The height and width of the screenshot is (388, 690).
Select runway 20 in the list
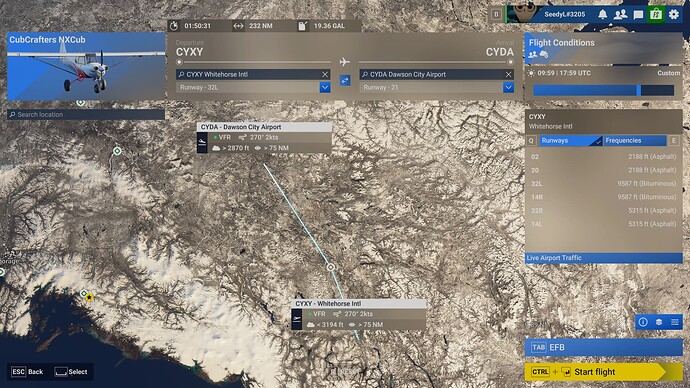pyautogui.click(x=603, y=170)
